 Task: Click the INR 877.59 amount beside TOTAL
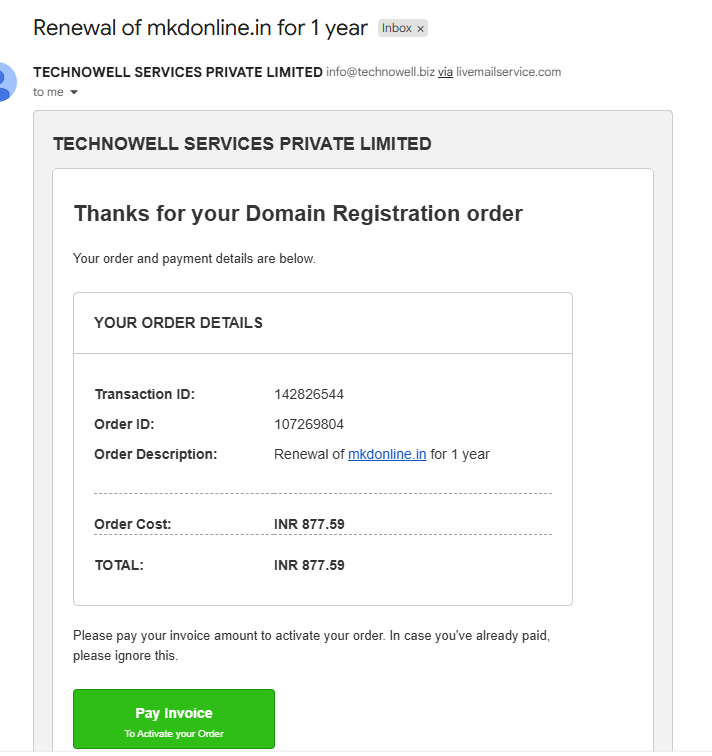[309, 566]
